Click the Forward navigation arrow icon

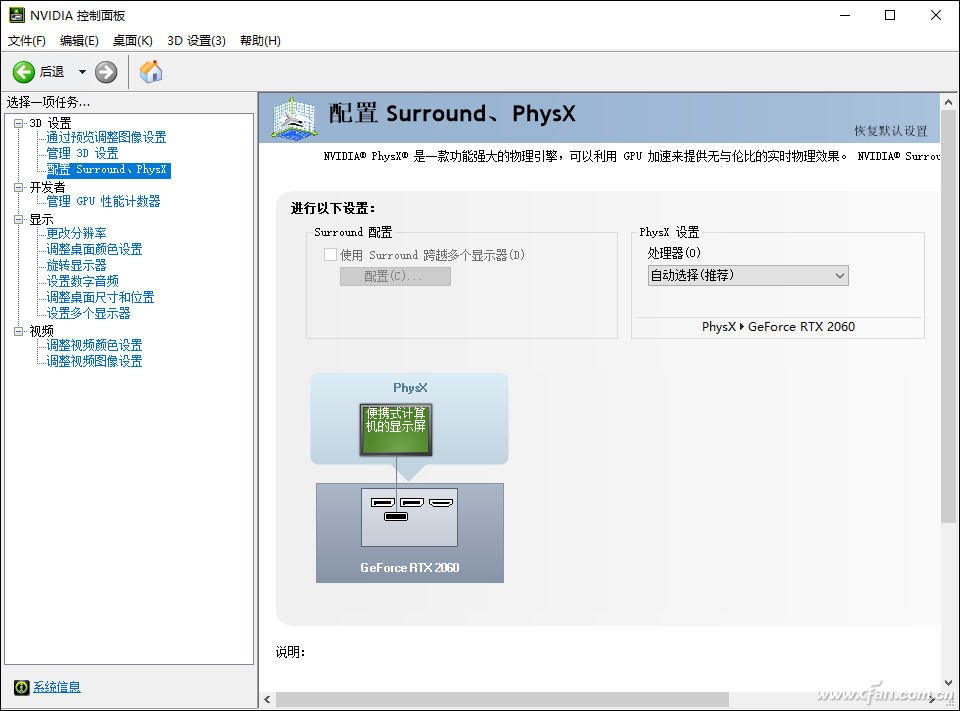tap(105, 71)
